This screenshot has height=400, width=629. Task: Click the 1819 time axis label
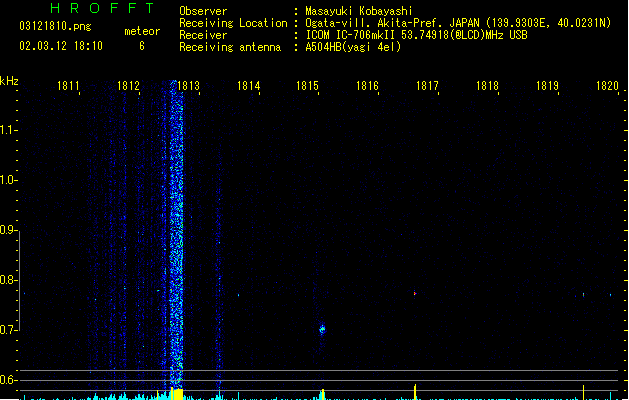547,86
